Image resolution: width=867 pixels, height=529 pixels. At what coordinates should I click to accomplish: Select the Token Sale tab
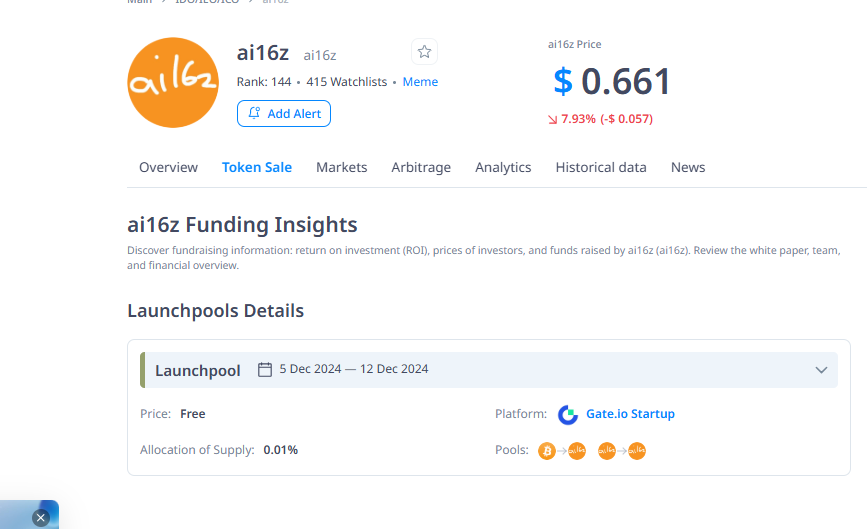(257, 167)
